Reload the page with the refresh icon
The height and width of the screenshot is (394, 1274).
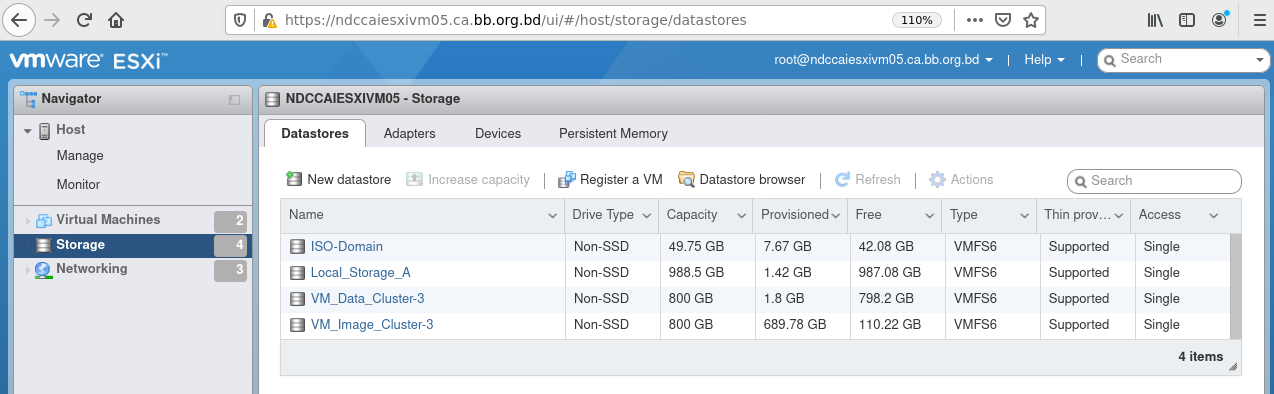coord(85,20)
